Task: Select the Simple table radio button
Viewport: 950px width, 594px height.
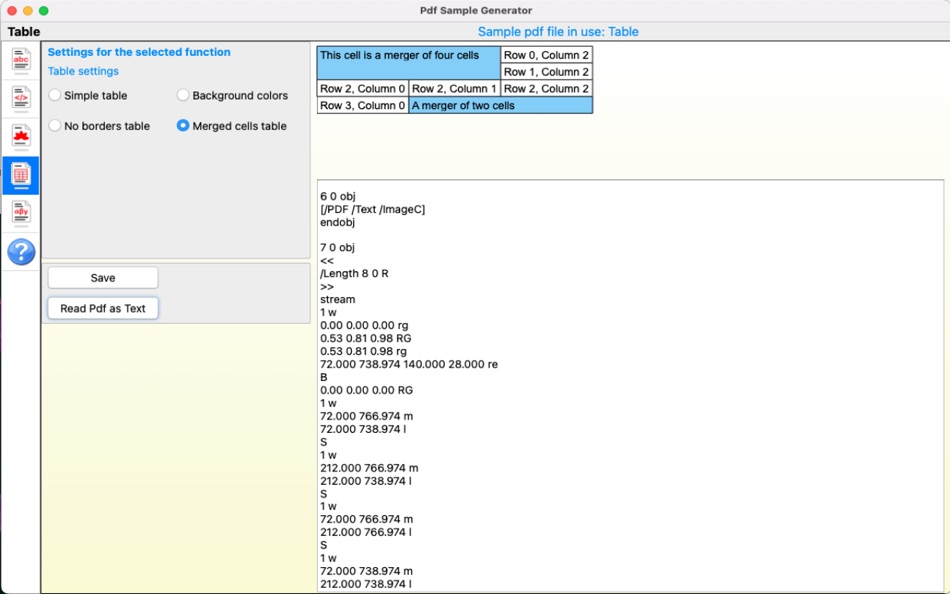Action: point(54,95)
